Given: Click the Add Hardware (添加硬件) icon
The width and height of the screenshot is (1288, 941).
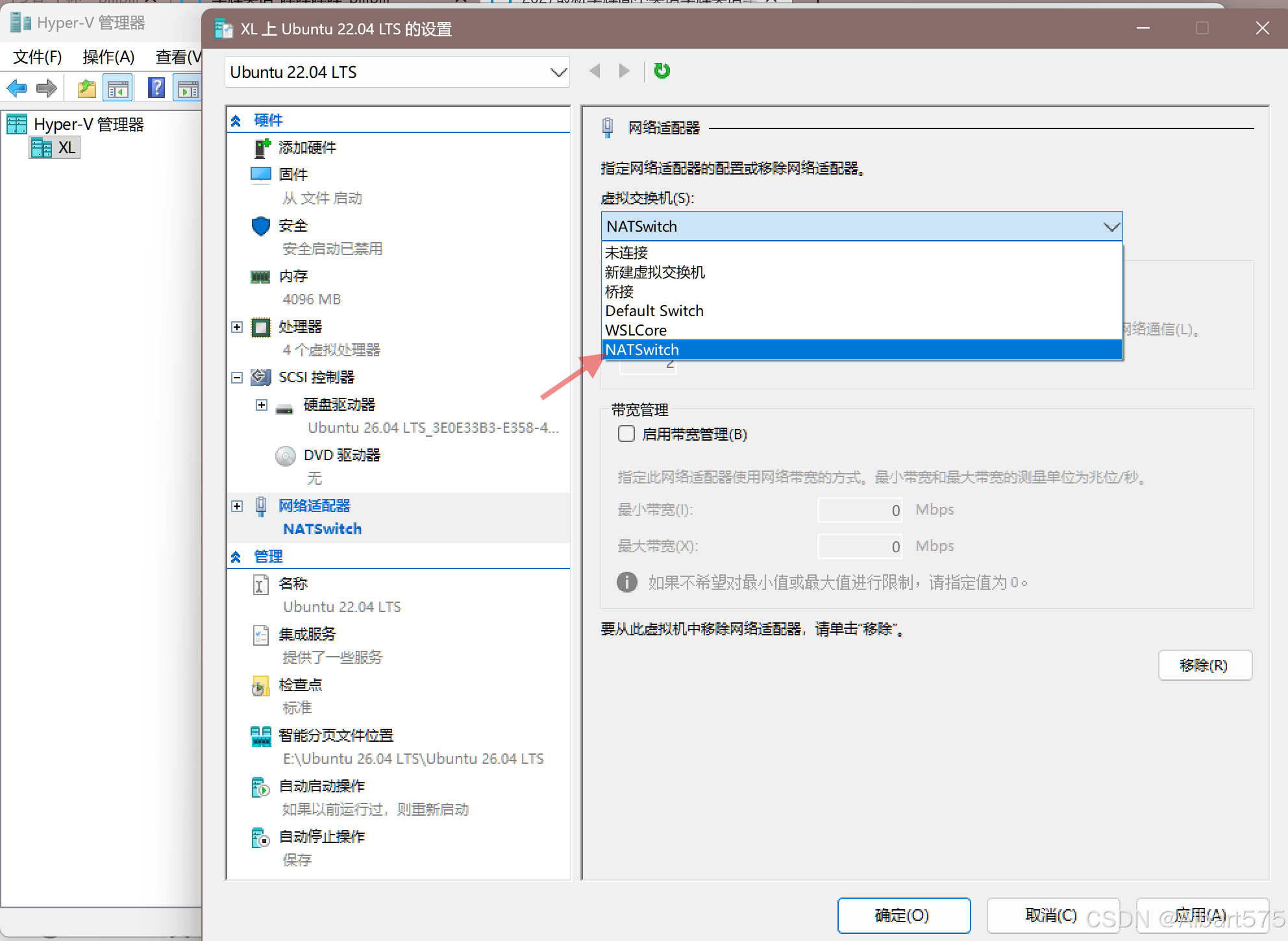Looking at the screenshot, I should 261,148.
